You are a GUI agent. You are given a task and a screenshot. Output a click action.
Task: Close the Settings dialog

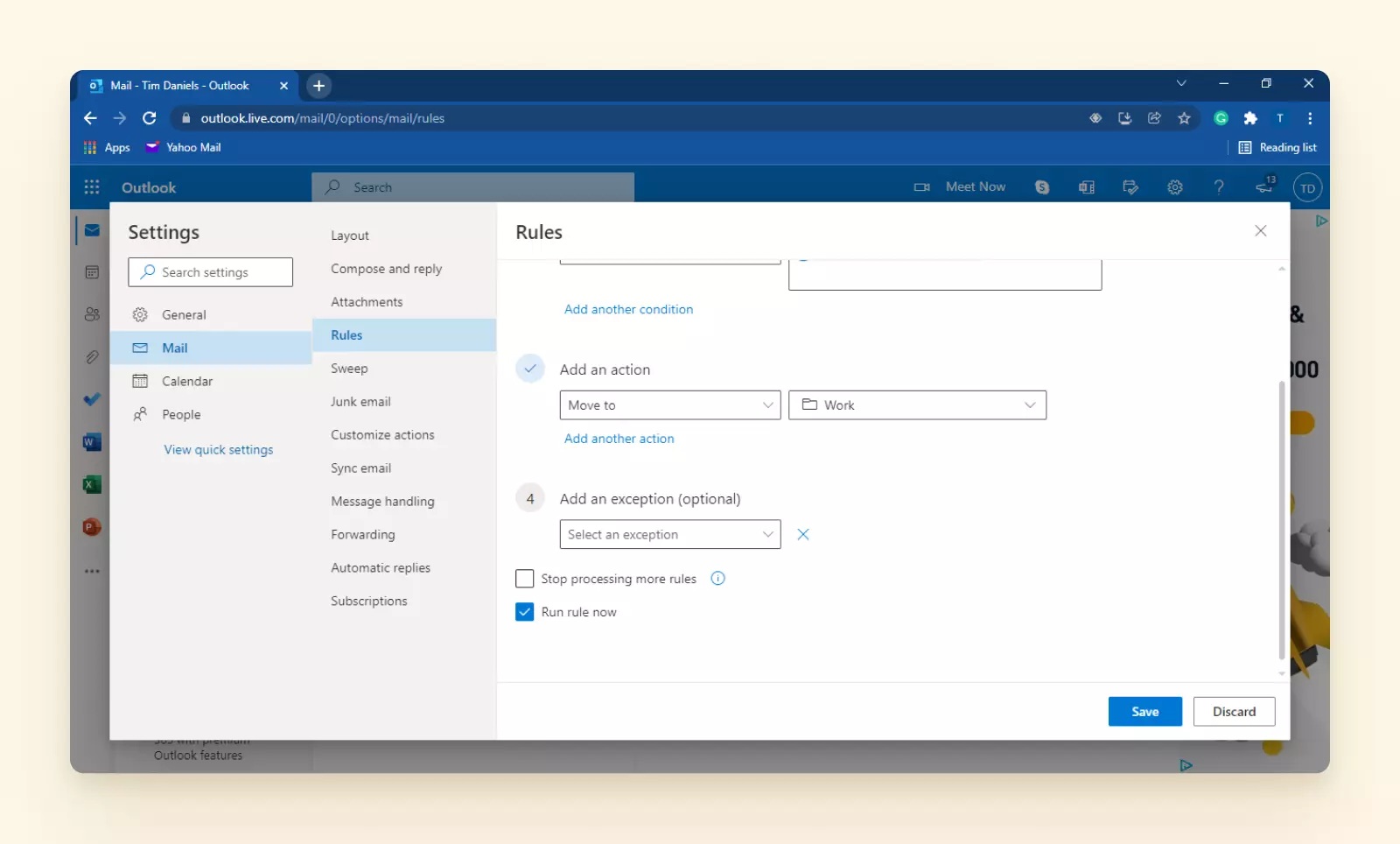(x=1261, y=231)
